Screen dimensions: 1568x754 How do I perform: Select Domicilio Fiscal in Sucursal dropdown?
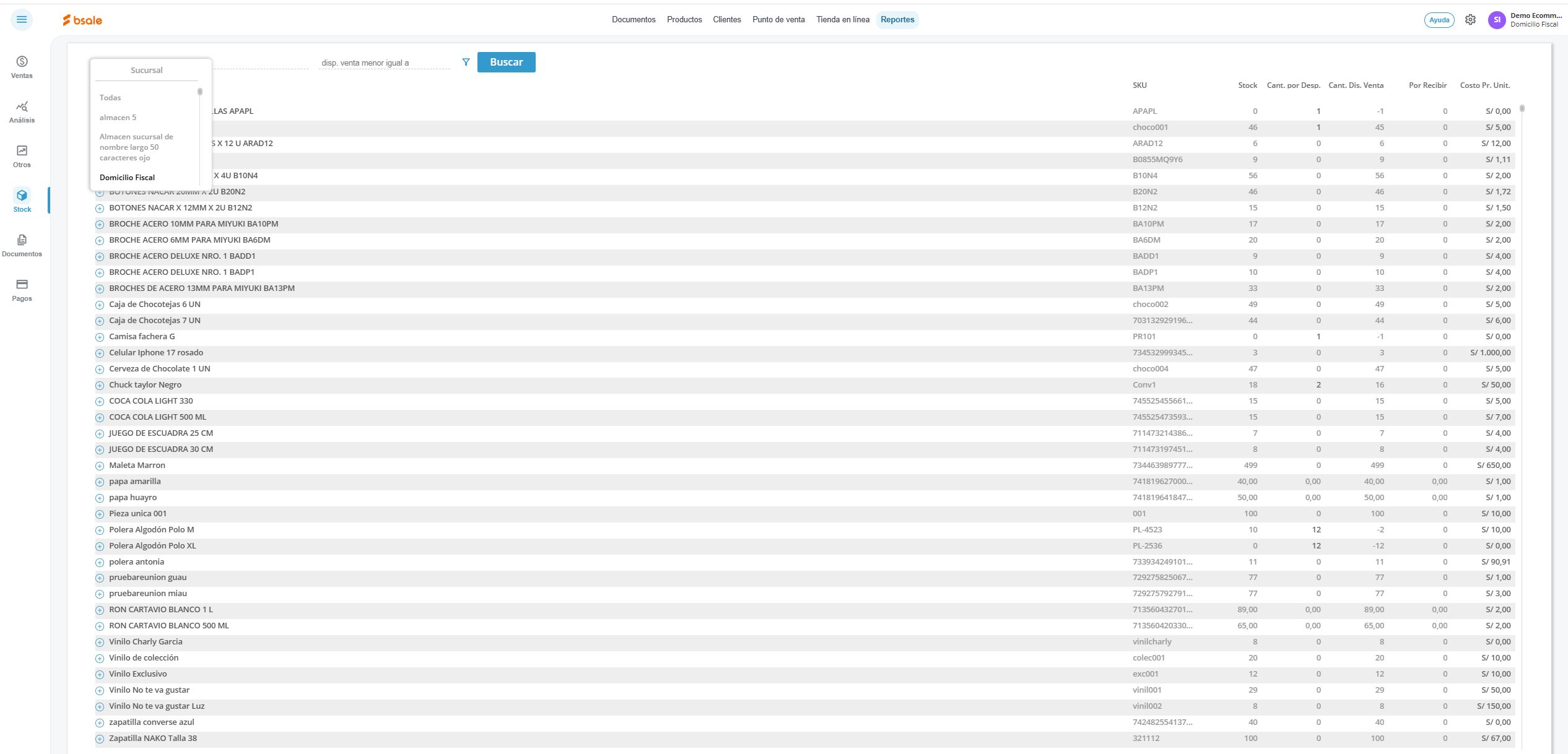click(x=127, y=178)
